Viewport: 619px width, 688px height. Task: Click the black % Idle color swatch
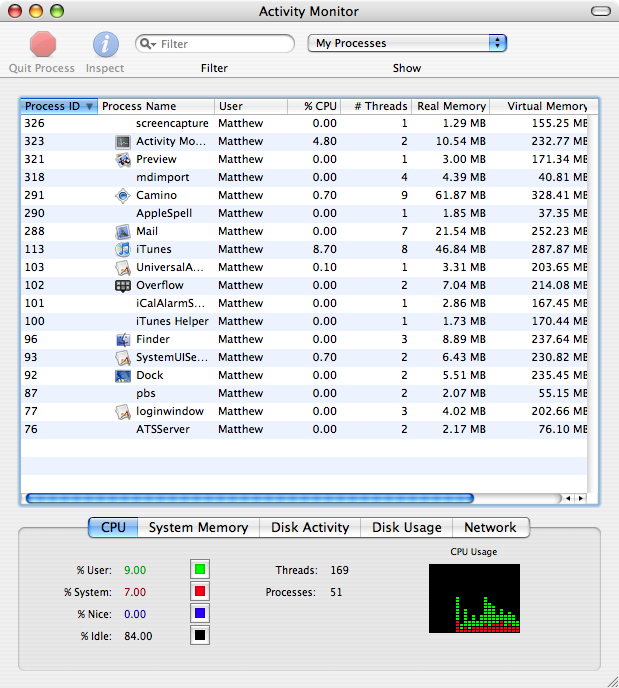point(200,635)
